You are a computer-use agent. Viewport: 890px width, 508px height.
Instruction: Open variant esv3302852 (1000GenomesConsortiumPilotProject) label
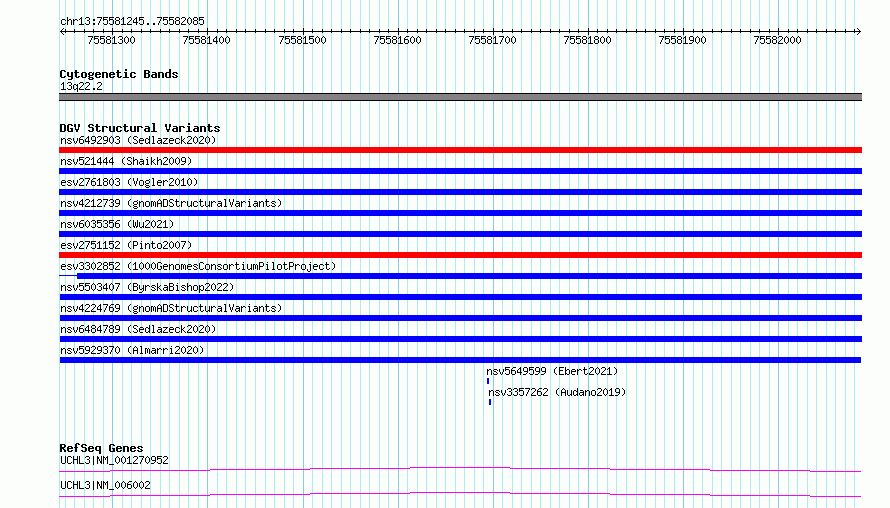(x=198, y=266)
